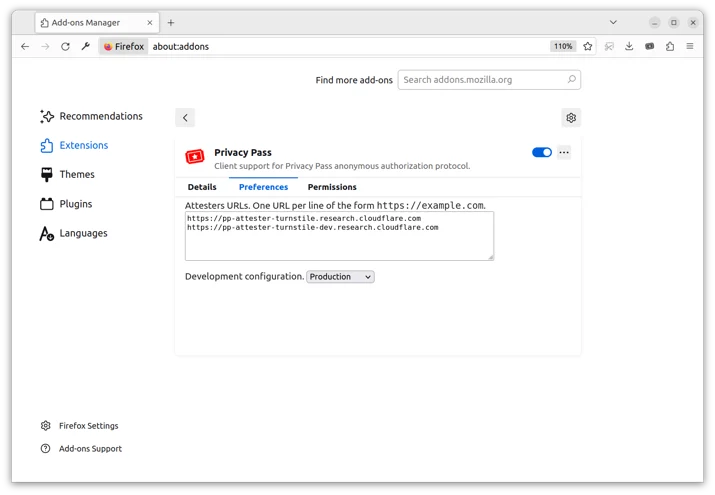This screenshot has height=495, width=715.
Task: Click the Development configuration label
Action: 244,276
